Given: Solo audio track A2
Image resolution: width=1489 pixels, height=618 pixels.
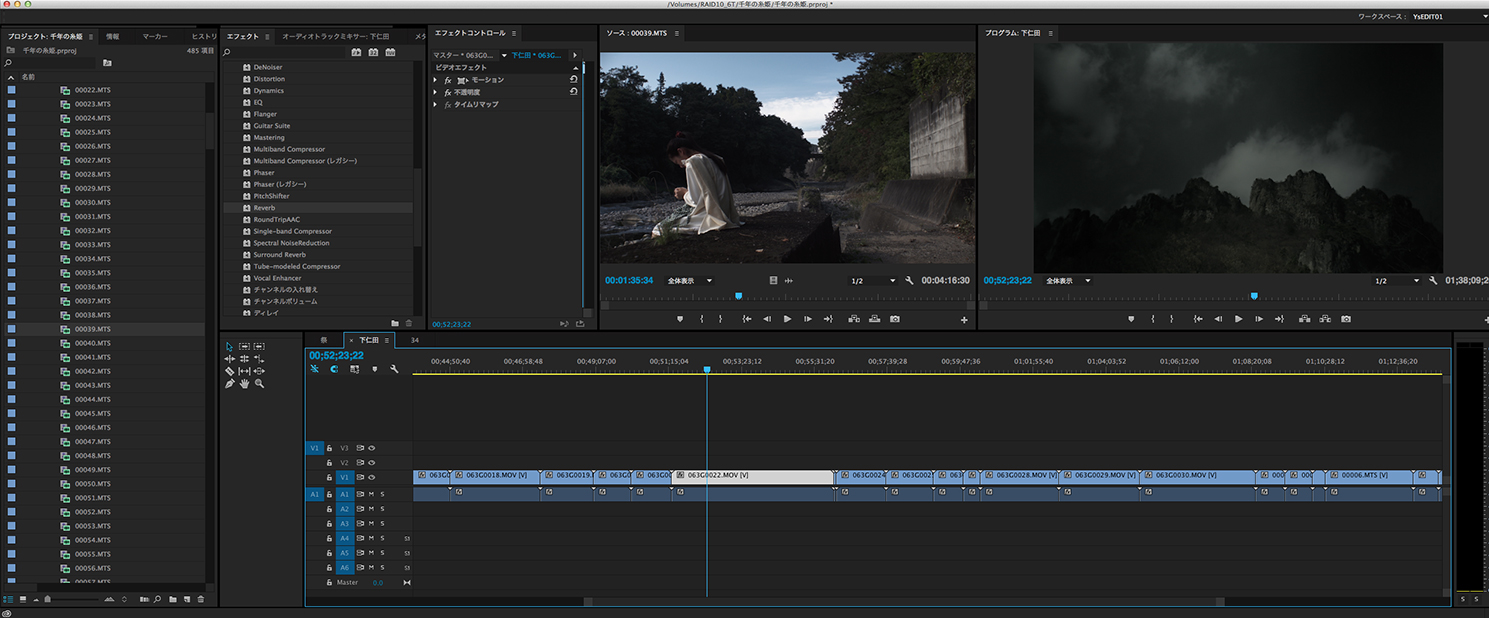Looking at the screenshot, I should point(382,509).
